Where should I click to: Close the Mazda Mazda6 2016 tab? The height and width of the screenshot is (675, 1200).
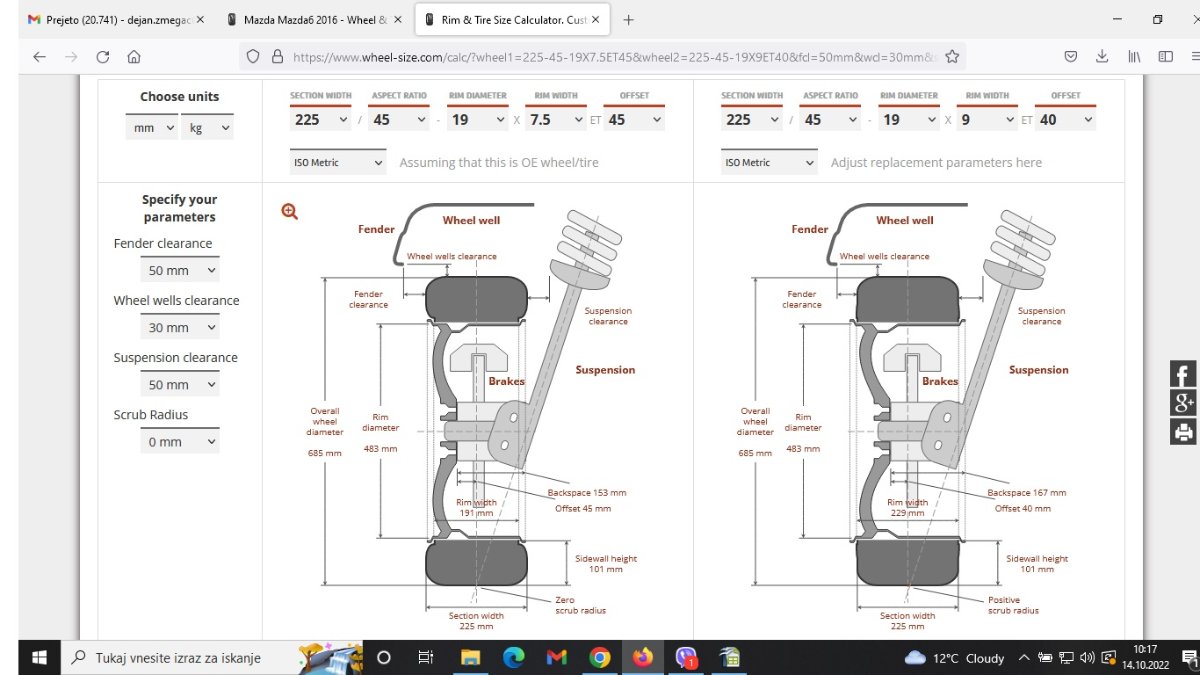tap(397, 19)
